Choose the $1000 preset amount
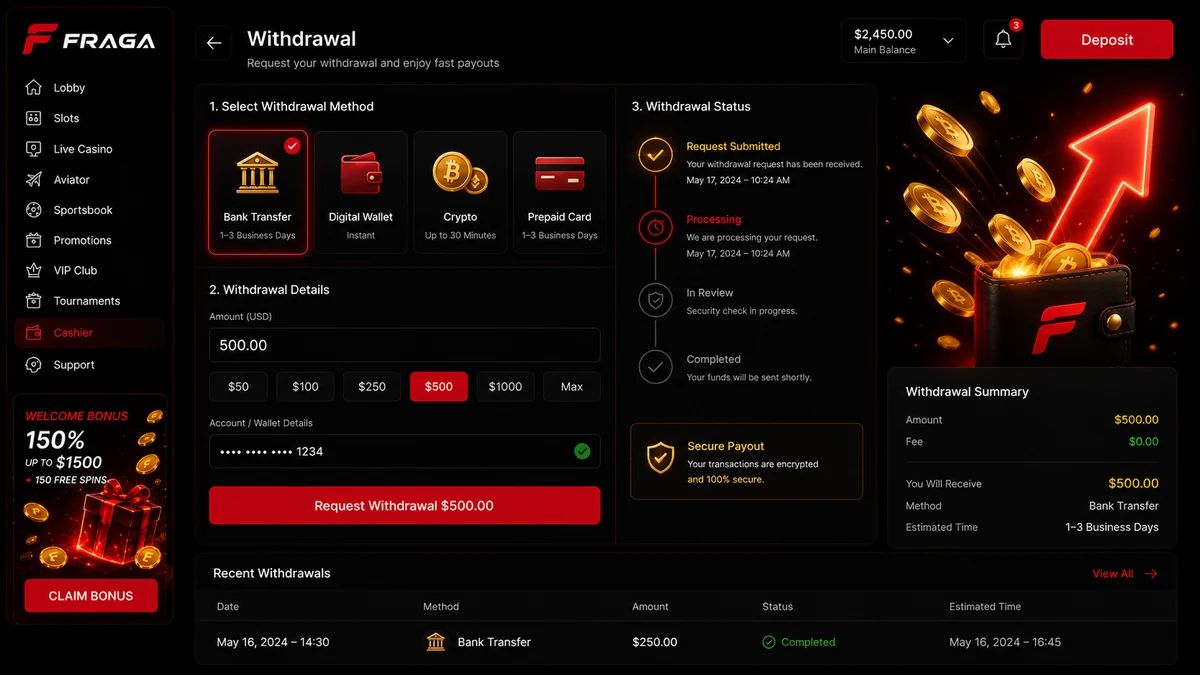The width and height of the screenshot is (1200, 675). (505, 387)
